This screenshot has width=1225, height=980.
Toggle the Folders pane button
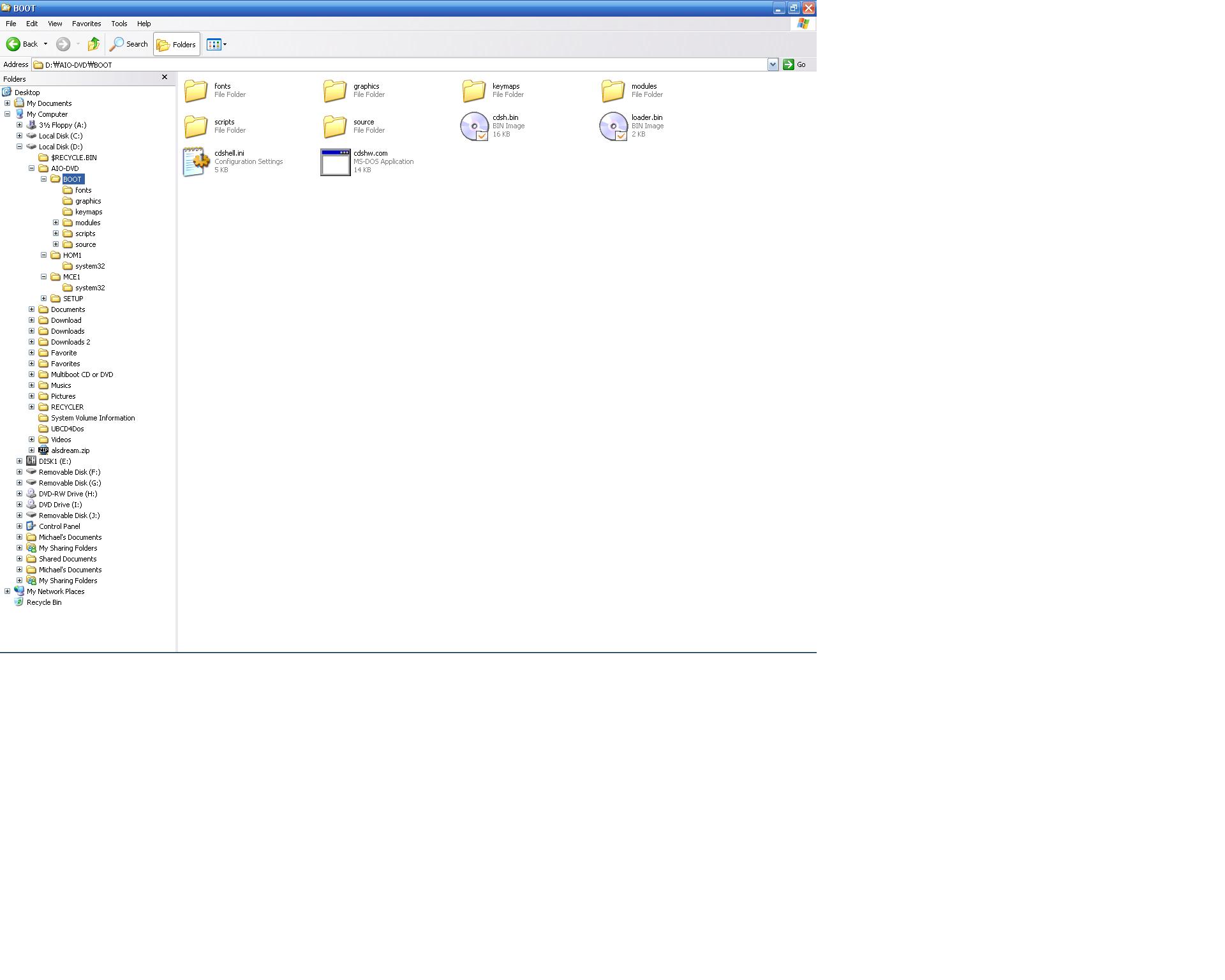click(x=177, y=44)
